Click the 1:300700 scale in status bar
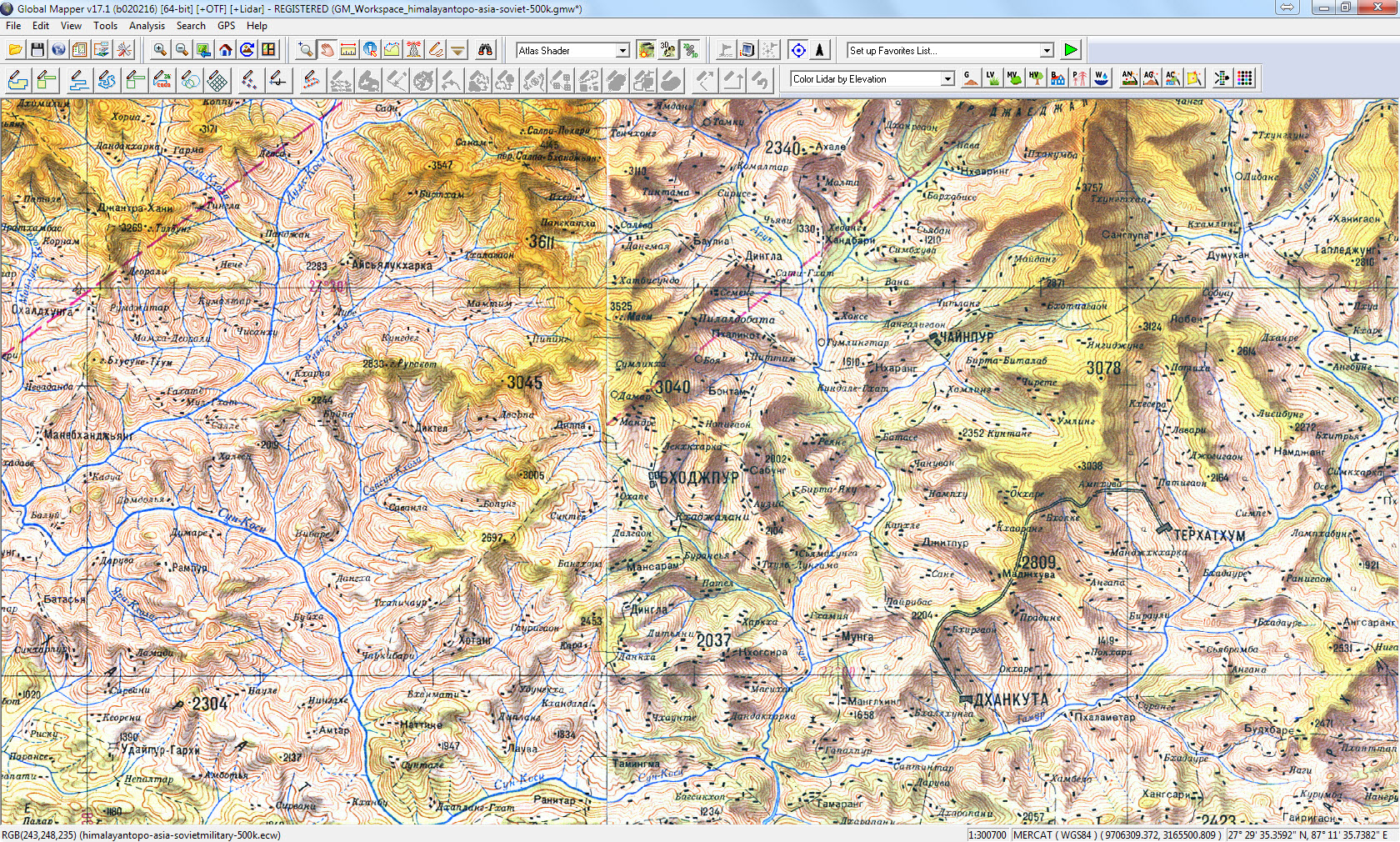The image size is (1400, 842). pyautogui.click(x=988, y=834)
